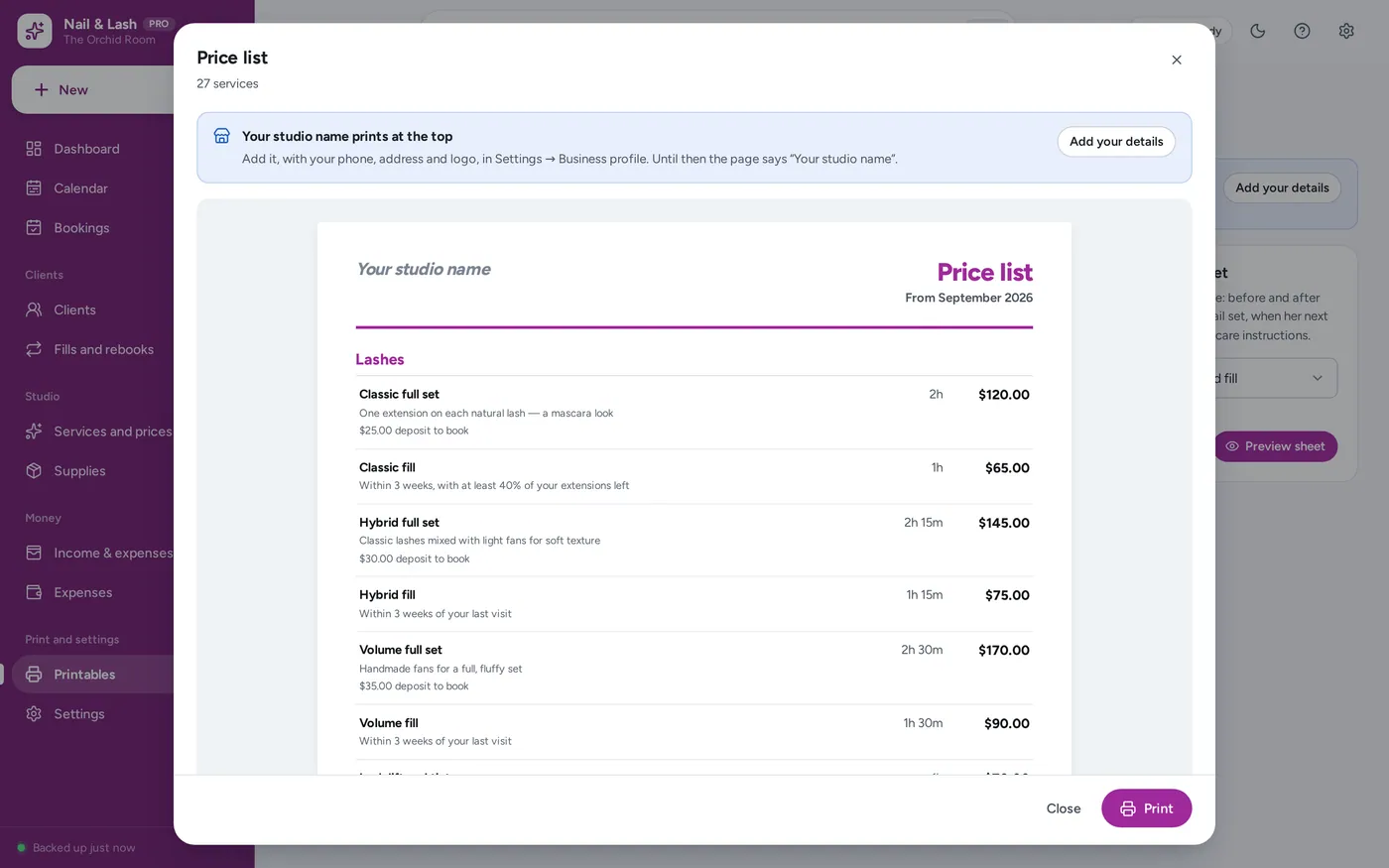Click the 'Backed up just now' status
Image resolution: width=1389 pixels, height=868 pixels.
coord(84,848)
